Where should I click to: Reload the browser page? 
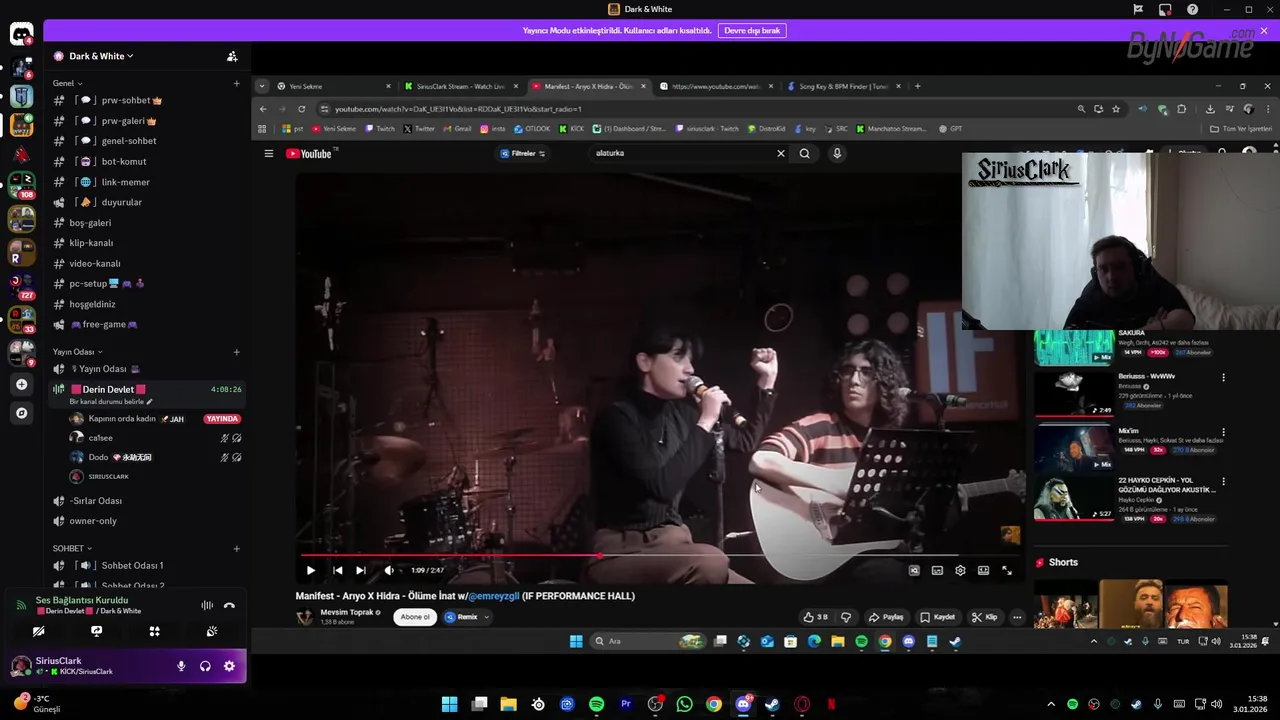[x=301, y=109]
